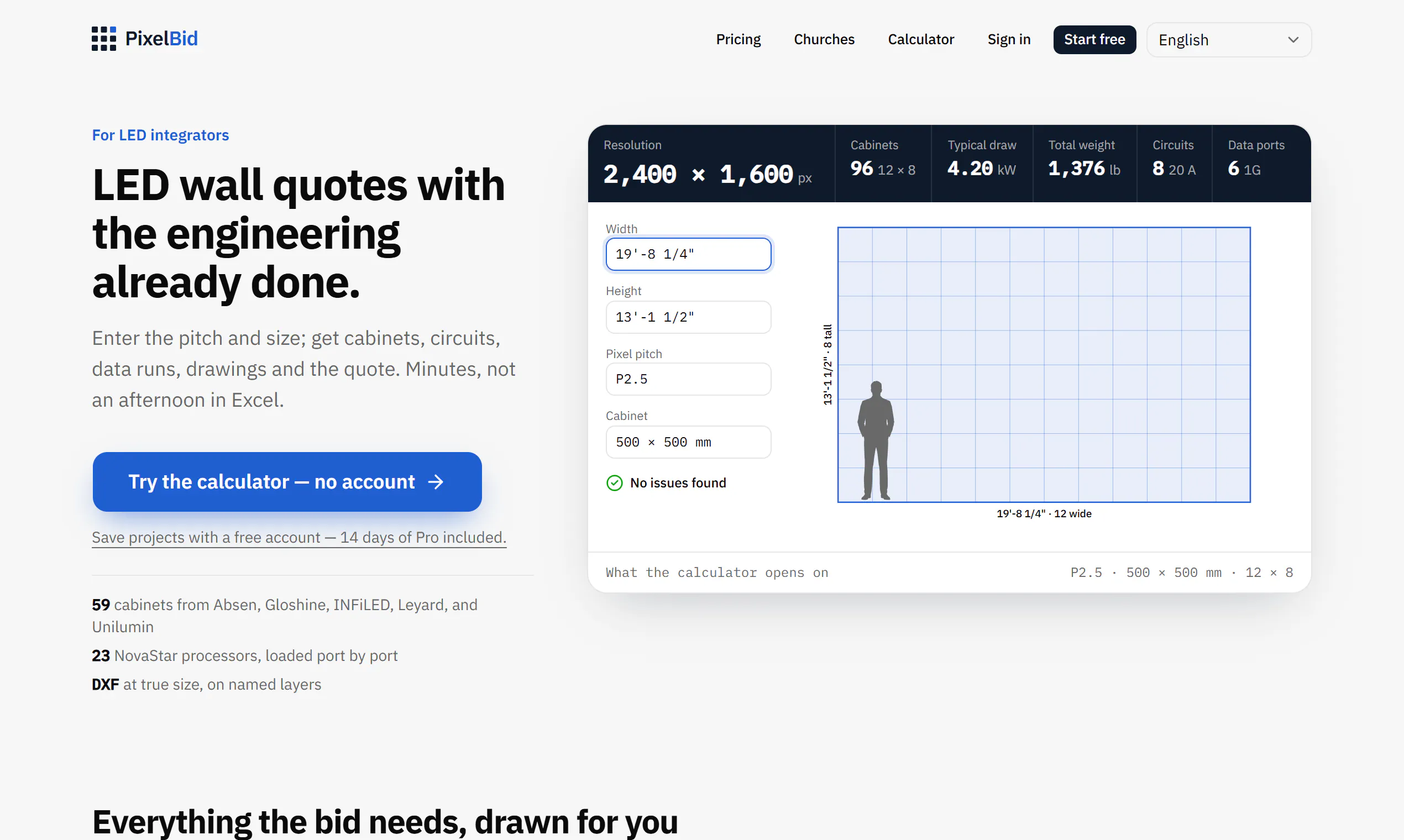Focus the Width input field
The height and width of the screenshot is (840, 1404).
pos(688,254)
